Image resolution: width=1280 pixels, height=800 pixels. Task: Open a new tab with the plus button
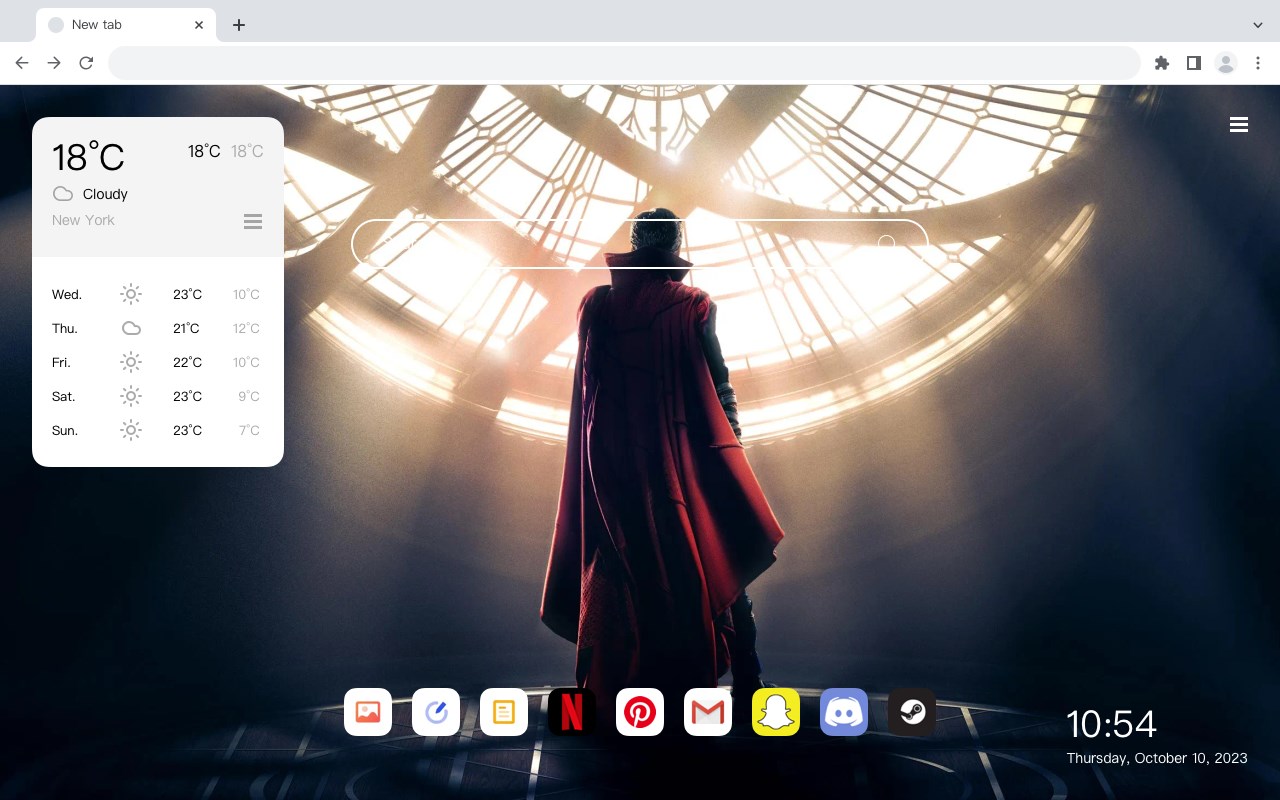click(x=238, y=25)
